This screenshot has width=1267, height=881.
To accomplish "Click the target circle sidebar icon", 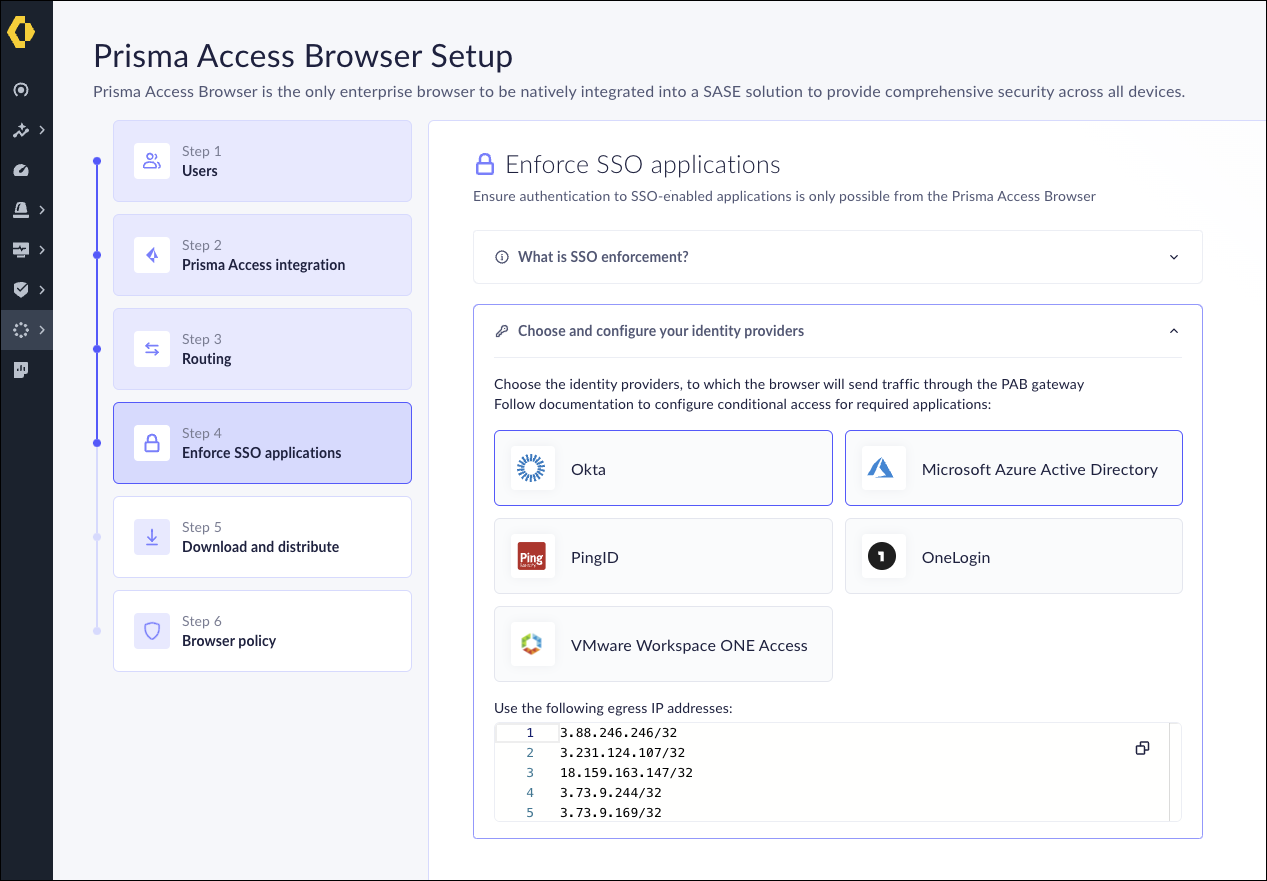I will click(x=21, y=90).
